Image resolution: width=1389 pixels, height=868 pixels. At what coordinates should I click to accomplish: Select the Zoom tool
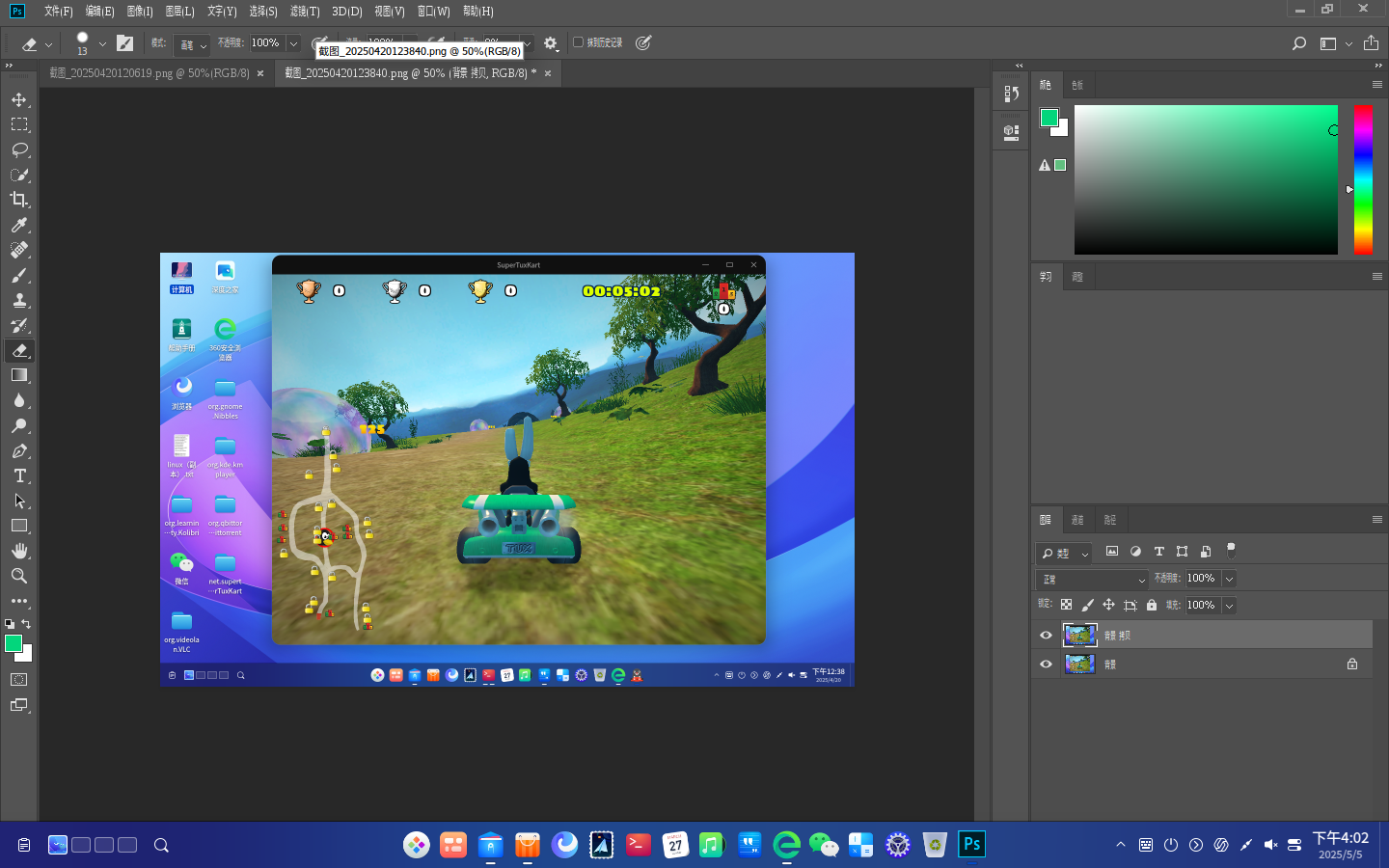pos(19,576)
